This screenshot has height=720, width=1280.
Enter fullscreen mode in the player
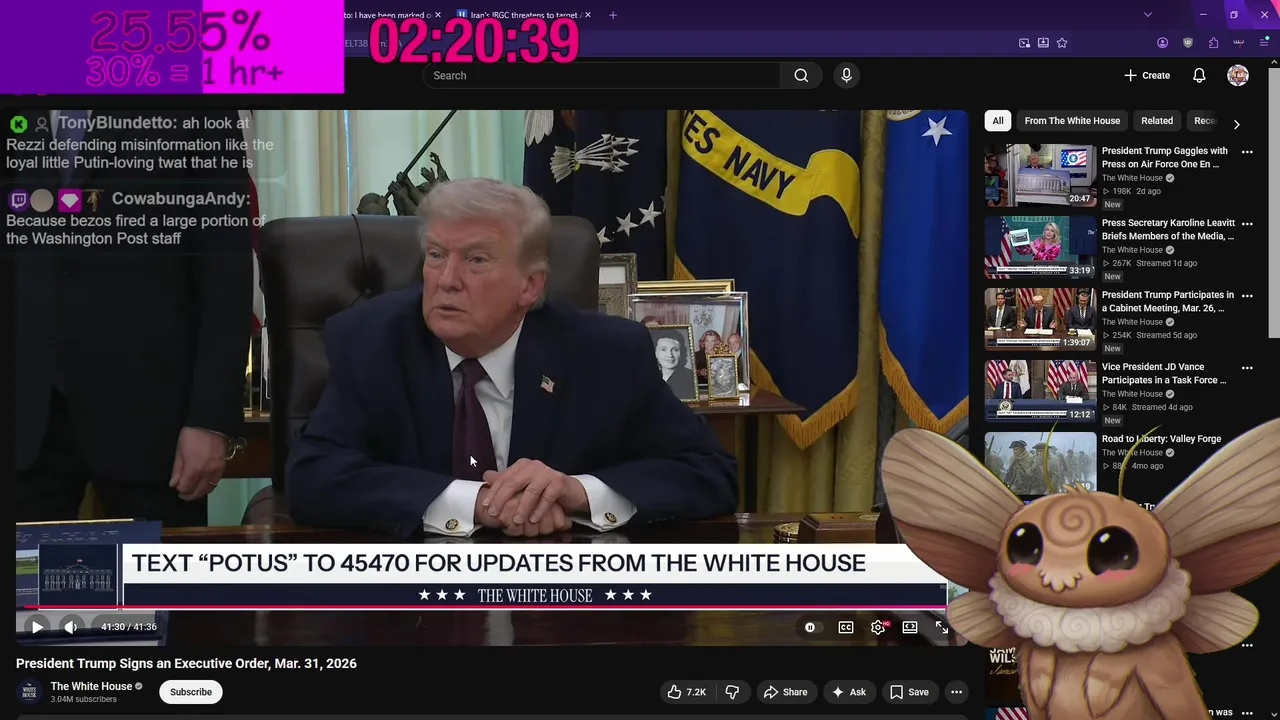pos(941,627)
